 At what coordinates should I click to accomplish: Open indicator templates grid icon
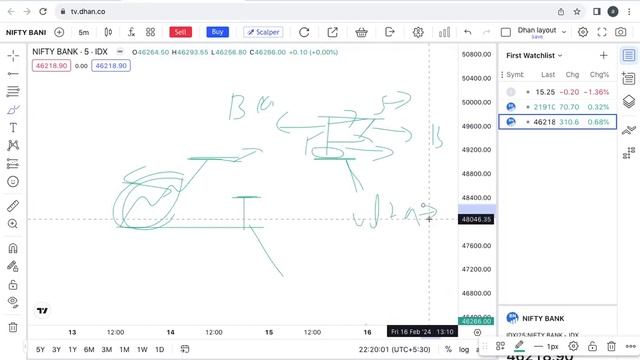(x=151, y=32)
